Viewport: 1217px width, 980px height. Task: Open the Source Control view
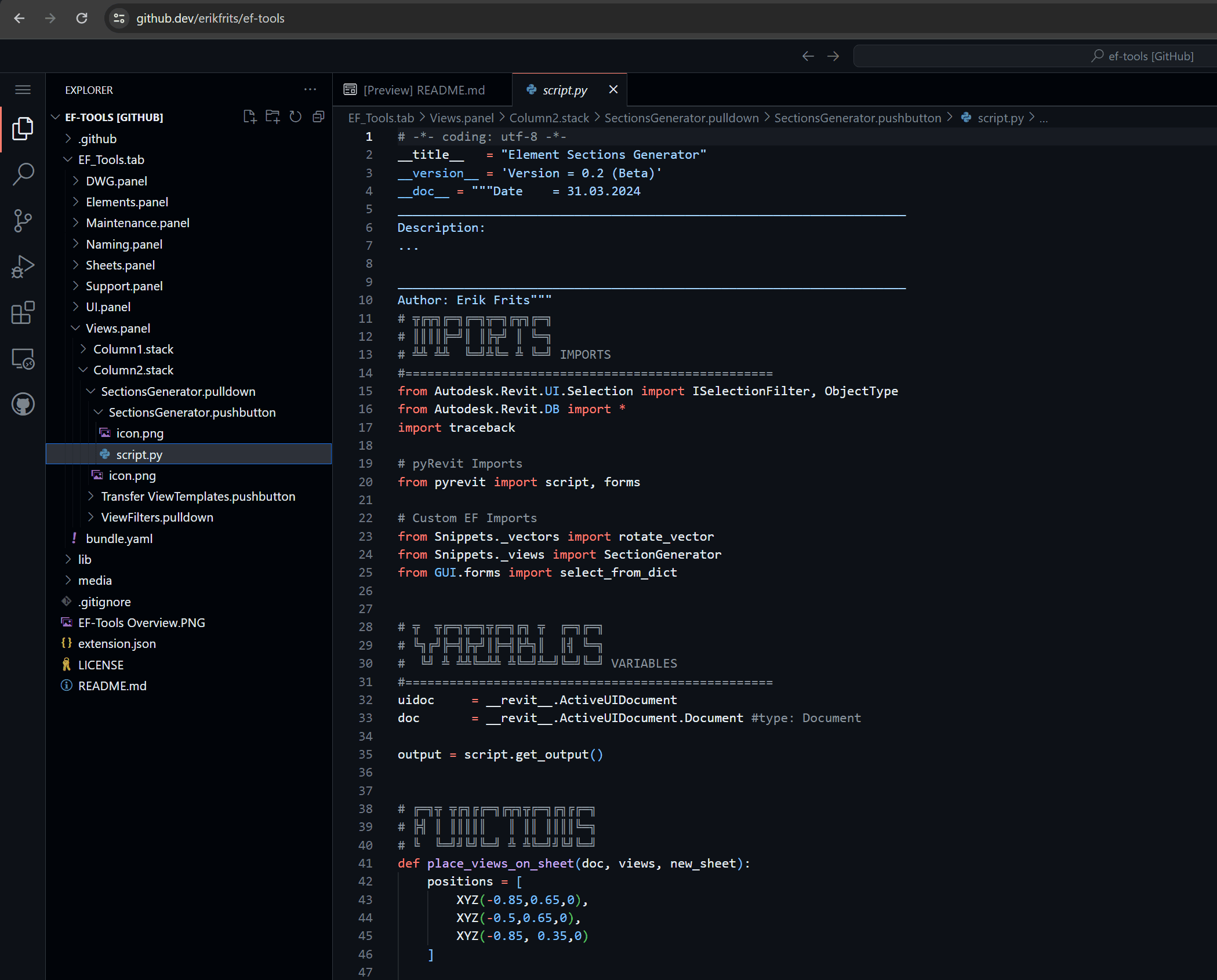pyautogui.click(x=23, y=221)
